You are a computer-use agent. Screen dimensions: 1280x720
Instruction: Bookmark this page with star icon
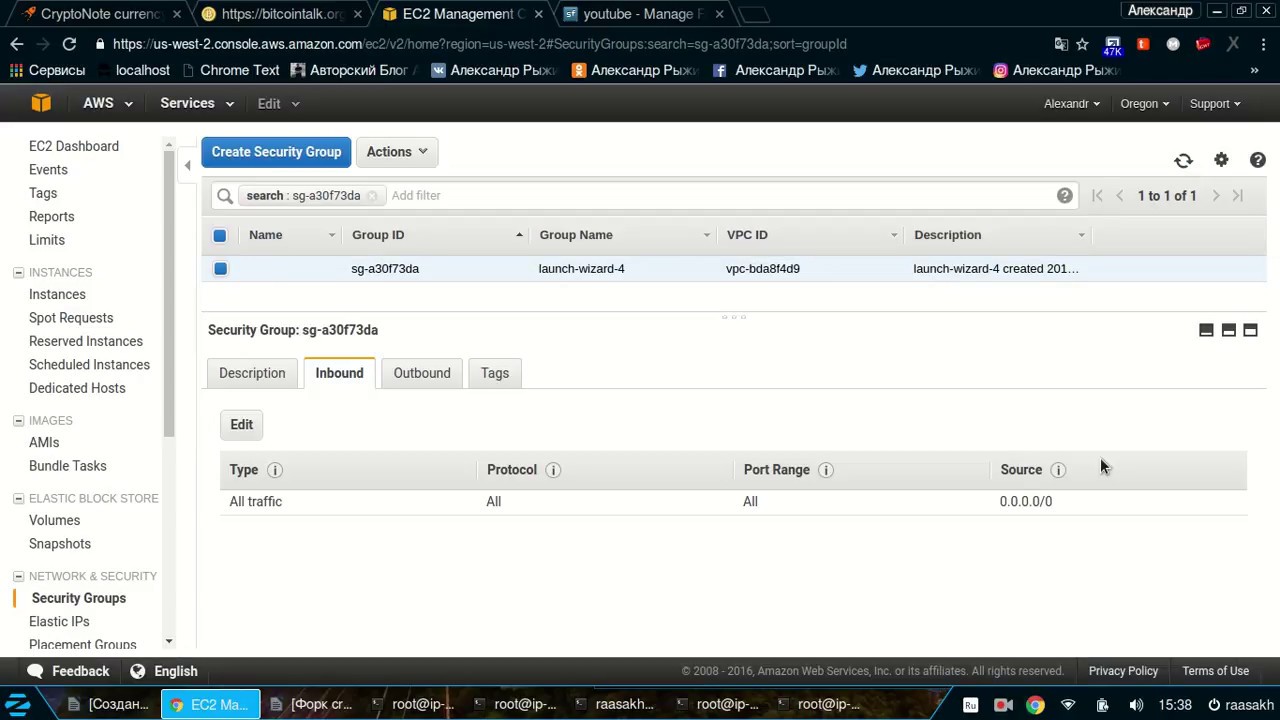(1082, 44)
